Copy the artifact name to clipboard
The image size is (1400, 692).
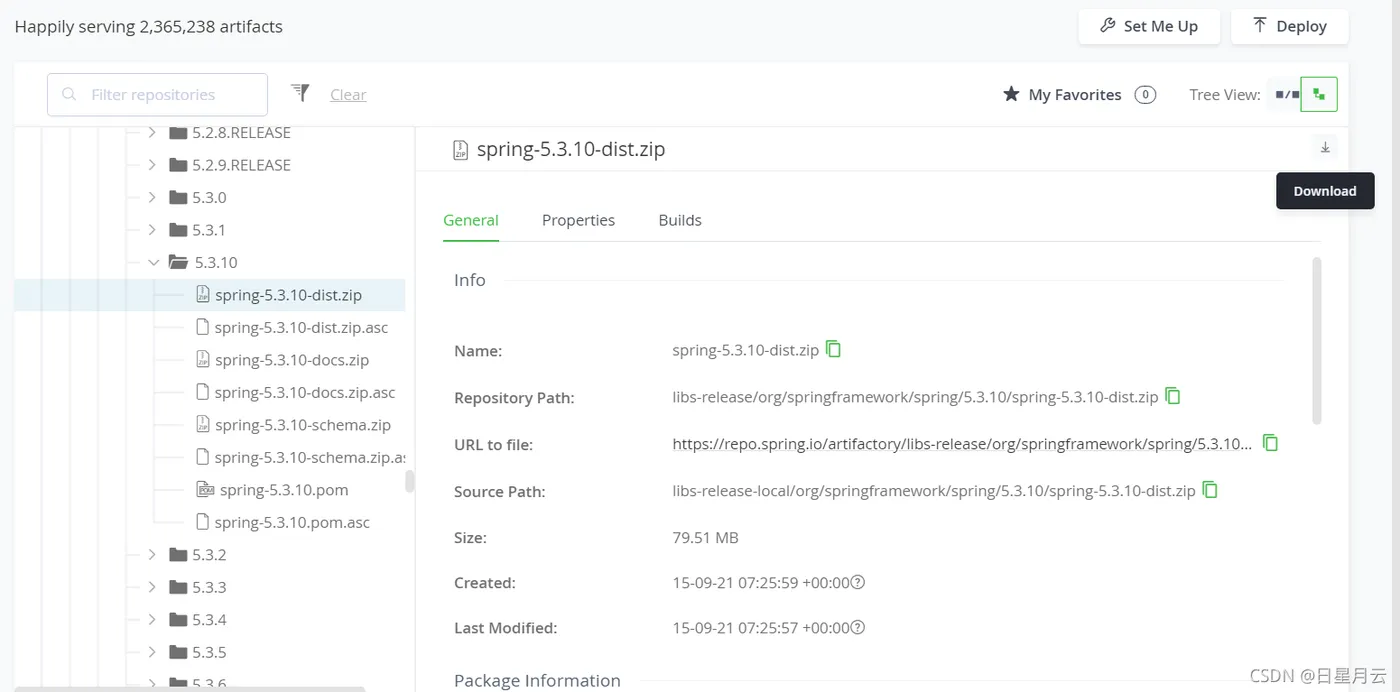[833, 349]
